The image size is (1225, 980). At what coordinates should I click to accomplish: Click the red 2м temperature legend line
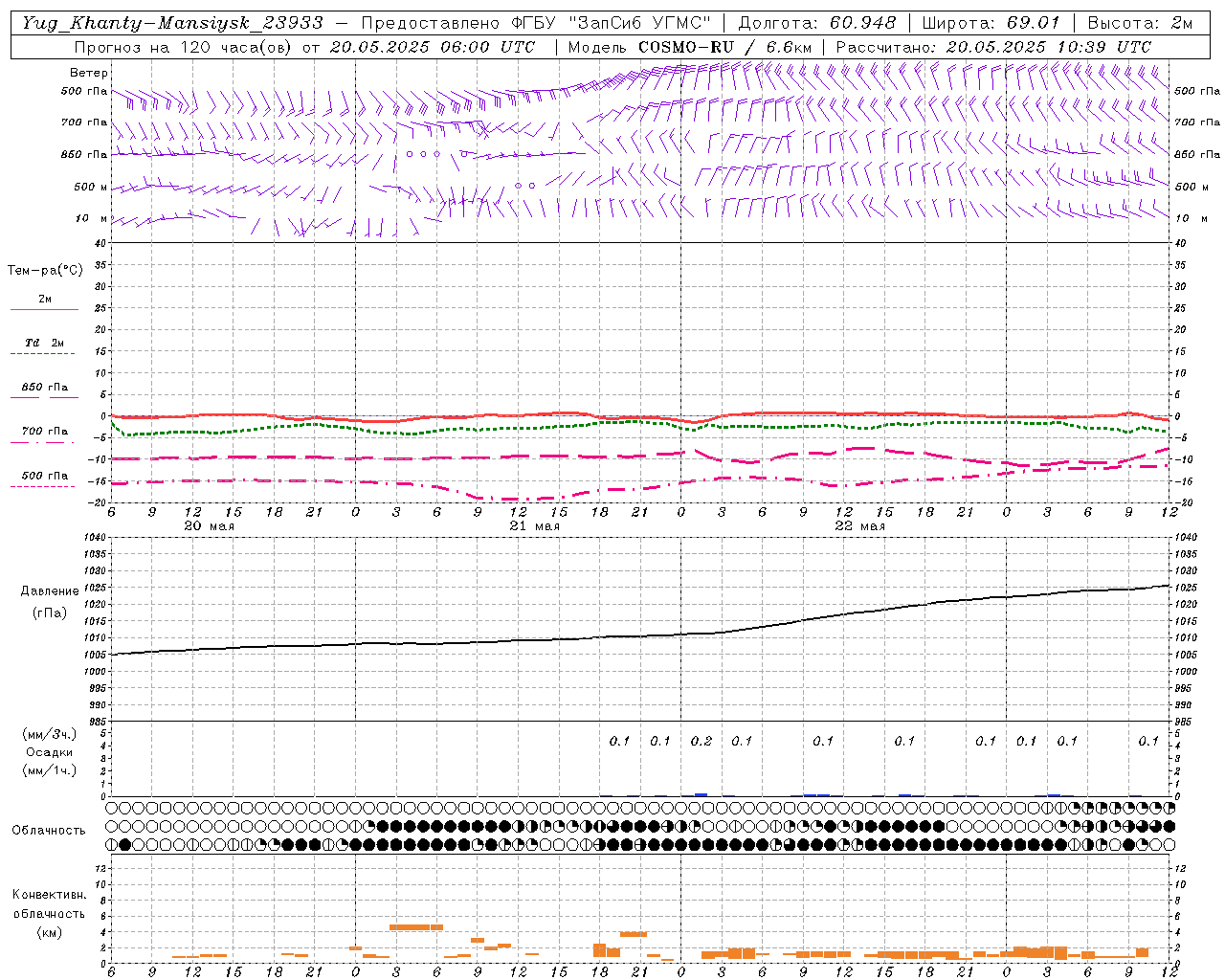[x=44, y=309]
